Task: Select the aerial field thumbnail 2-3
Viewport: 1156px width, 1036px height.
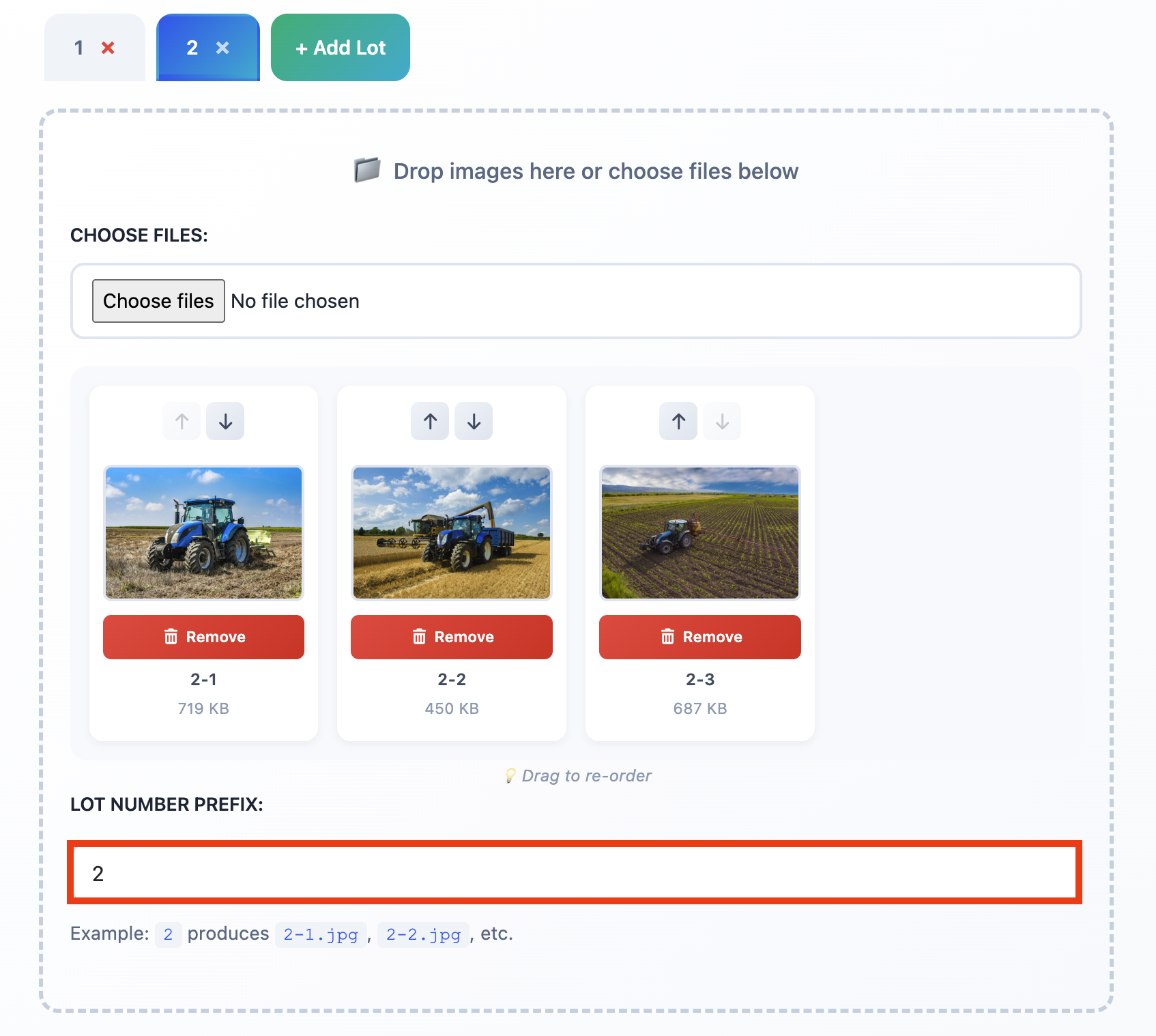Action: 700,533
